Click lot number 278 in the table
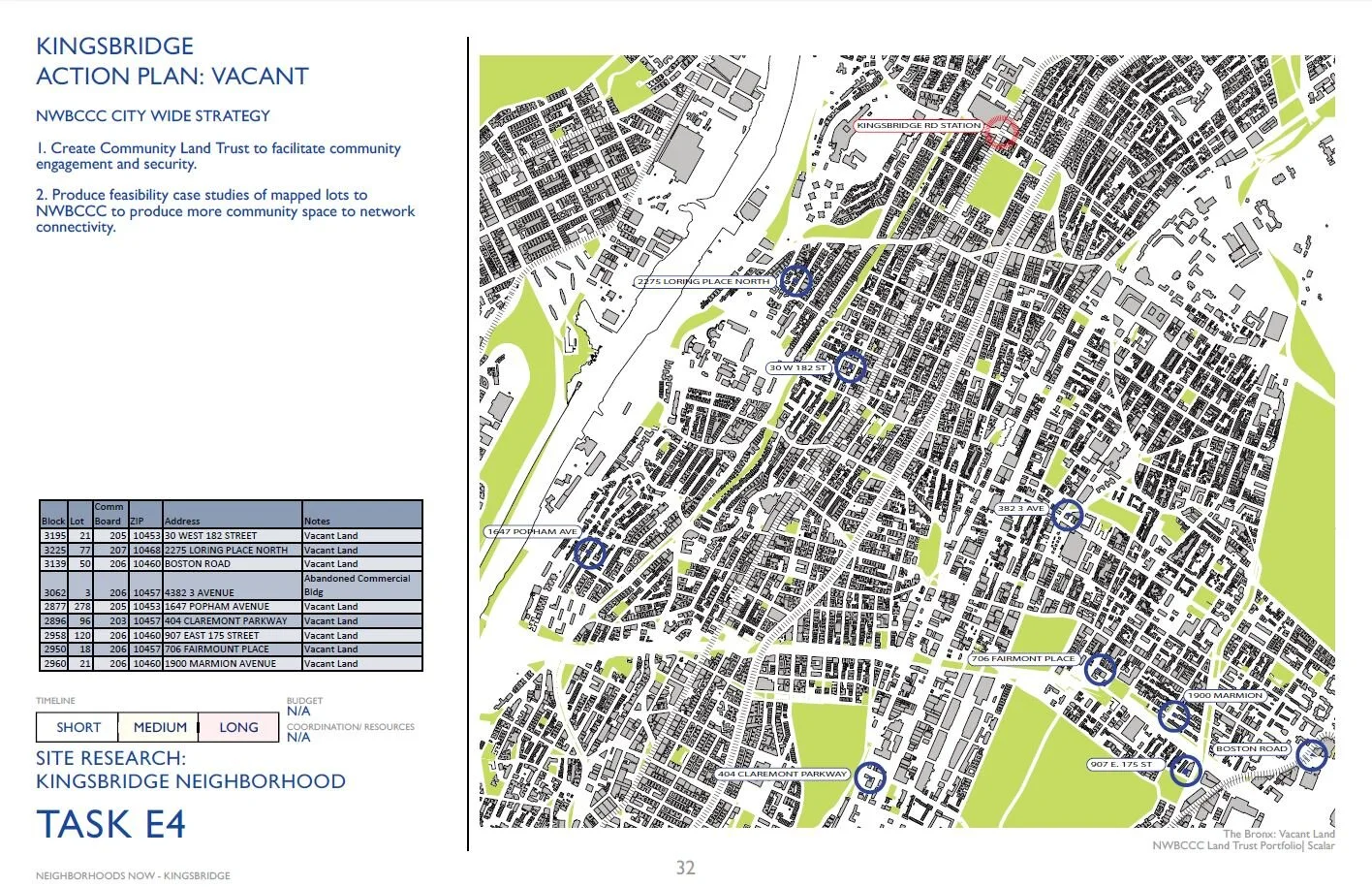 click(x=82, y=606)
